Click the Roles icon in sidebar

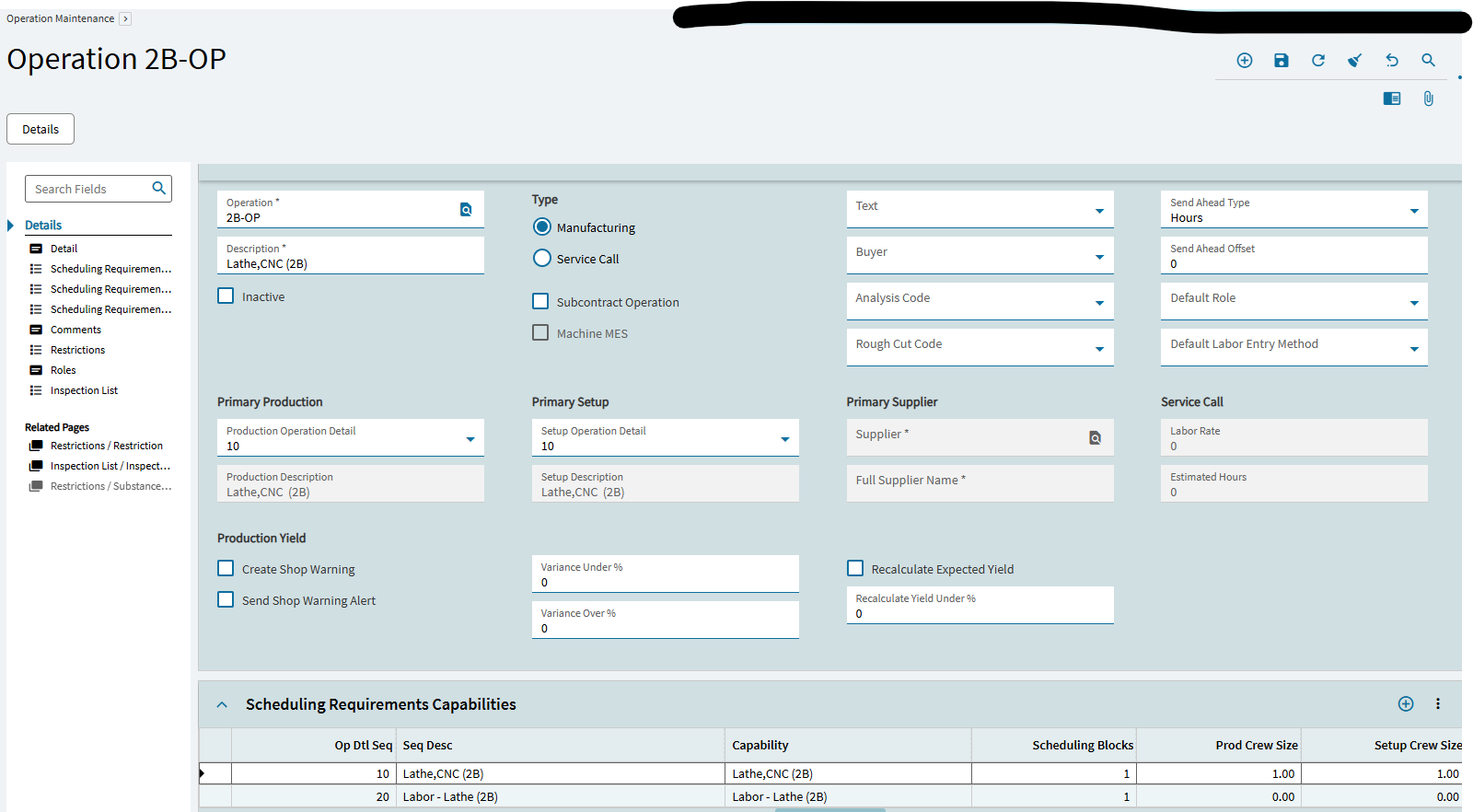36,370
